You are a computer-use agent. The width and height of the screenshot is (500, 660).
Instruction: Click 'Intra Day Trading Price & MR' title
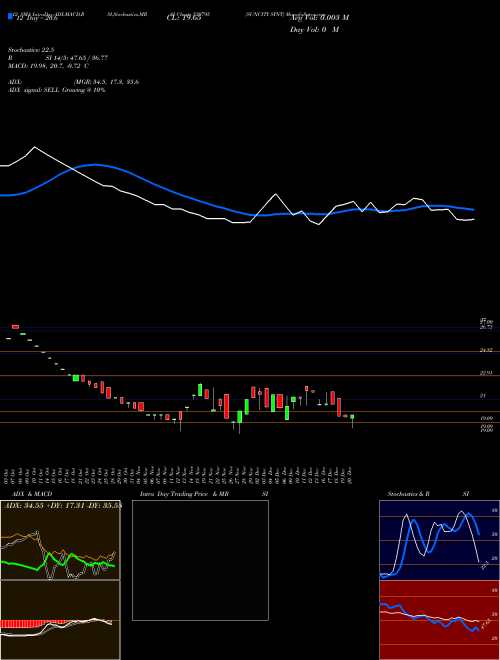[x=185, y=494]
